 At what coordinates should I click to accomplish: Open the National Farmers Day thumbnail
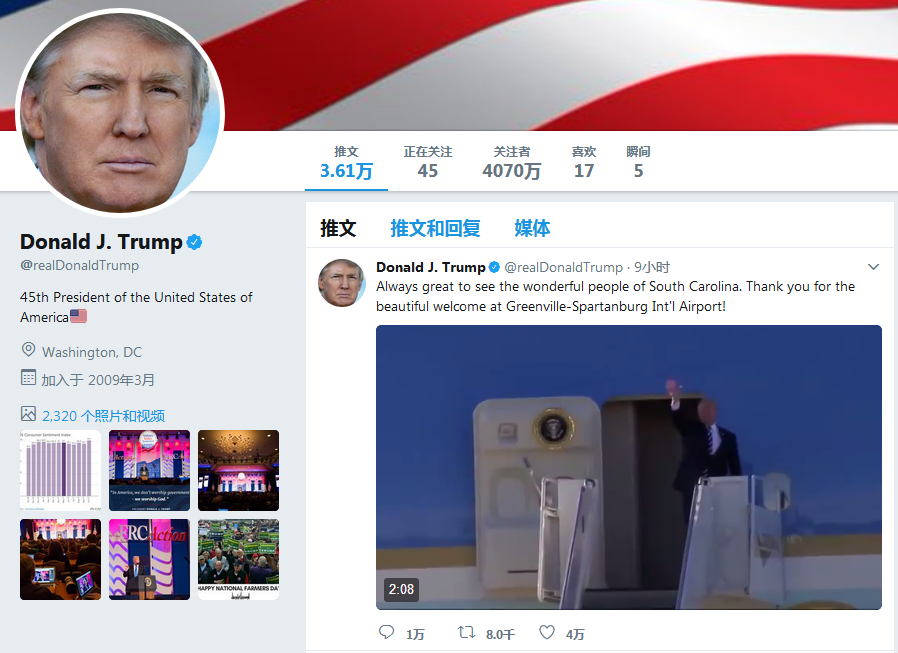coord(238,560)
